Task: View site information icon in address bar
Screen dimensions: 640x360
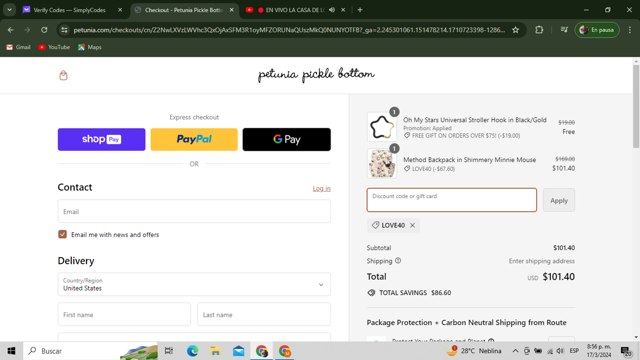Action: click(x=64, y=30)
